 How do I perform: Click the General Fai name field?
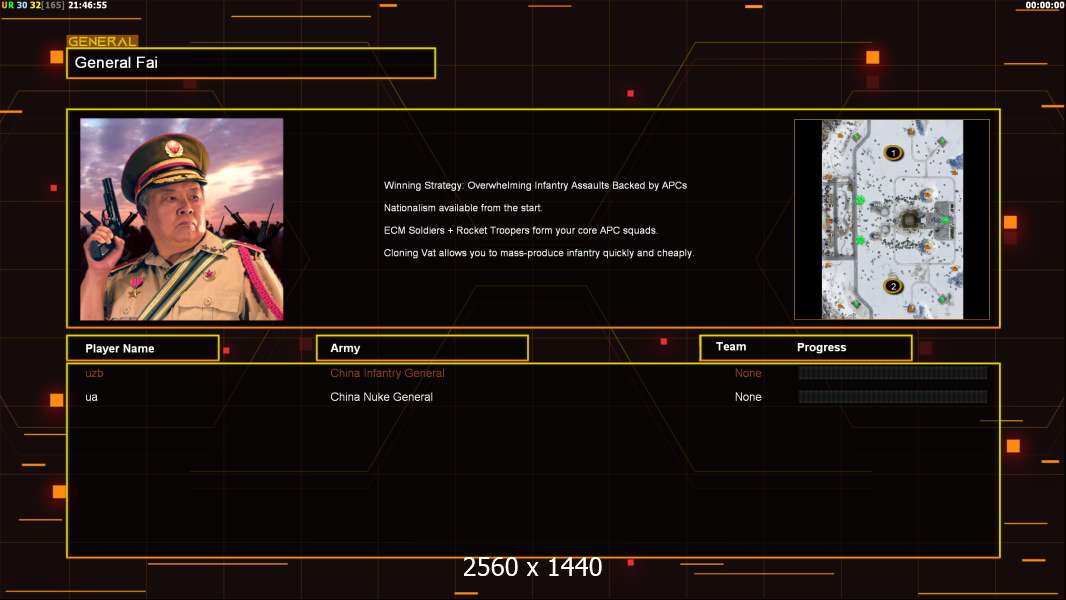(x=251, y=63)
